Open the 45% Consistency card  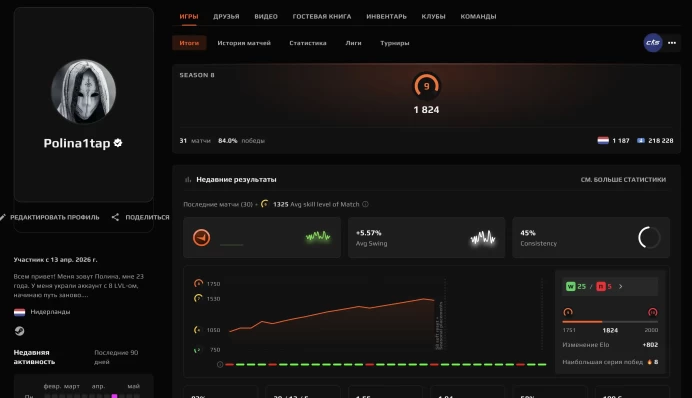point(591,237)
